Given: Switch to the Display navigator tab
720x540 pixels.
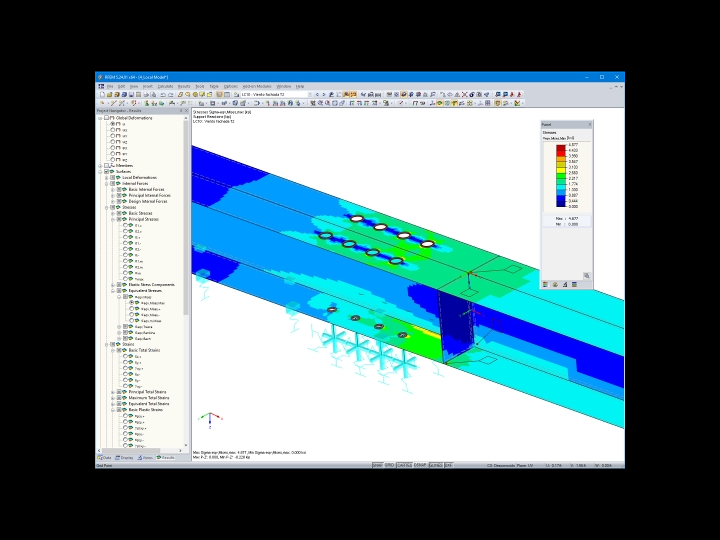Looking at the screenshot, I should (x=124, y=458).
